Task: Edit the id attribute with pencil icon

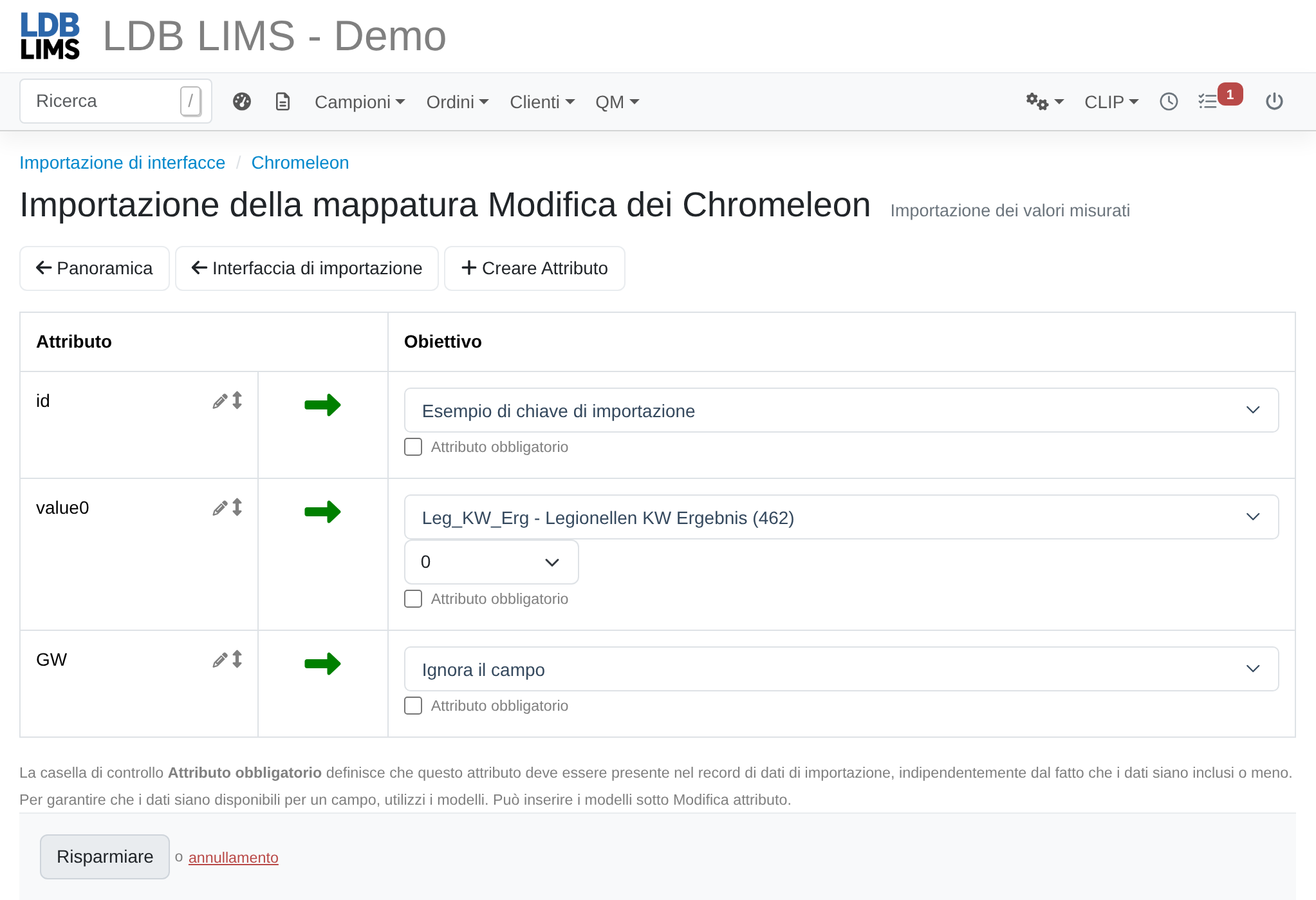Action: click(x=220, y=401)
